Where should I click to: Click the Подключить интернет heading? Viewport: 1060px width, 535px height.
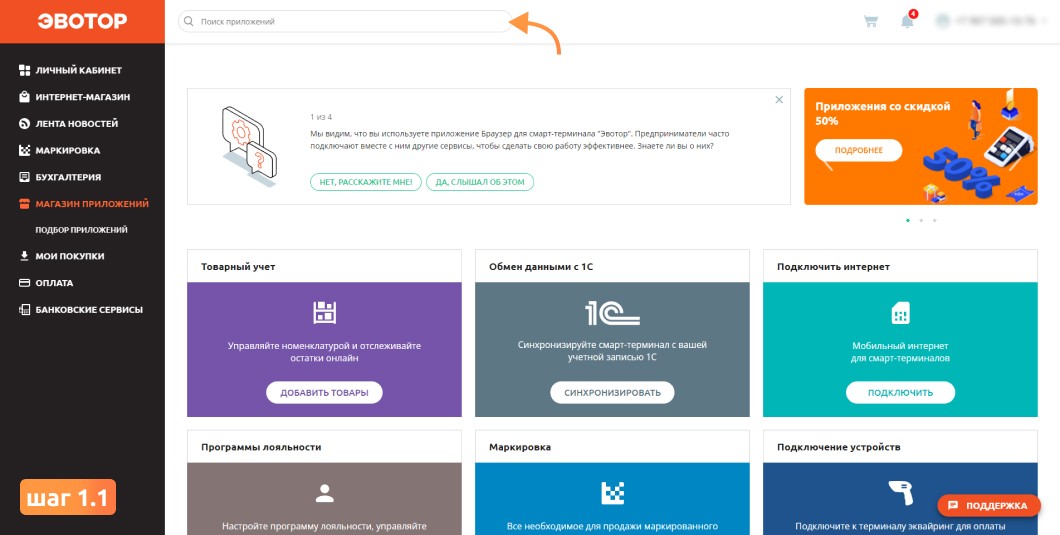(834, 266)
